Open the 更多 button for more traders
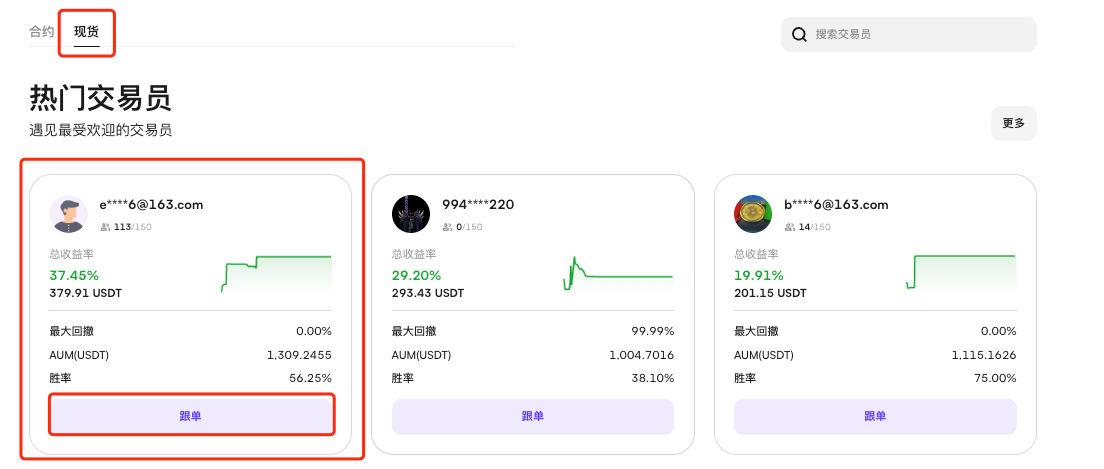The height and width of the screenshot is (469, 1104). tap(1013, 123)
